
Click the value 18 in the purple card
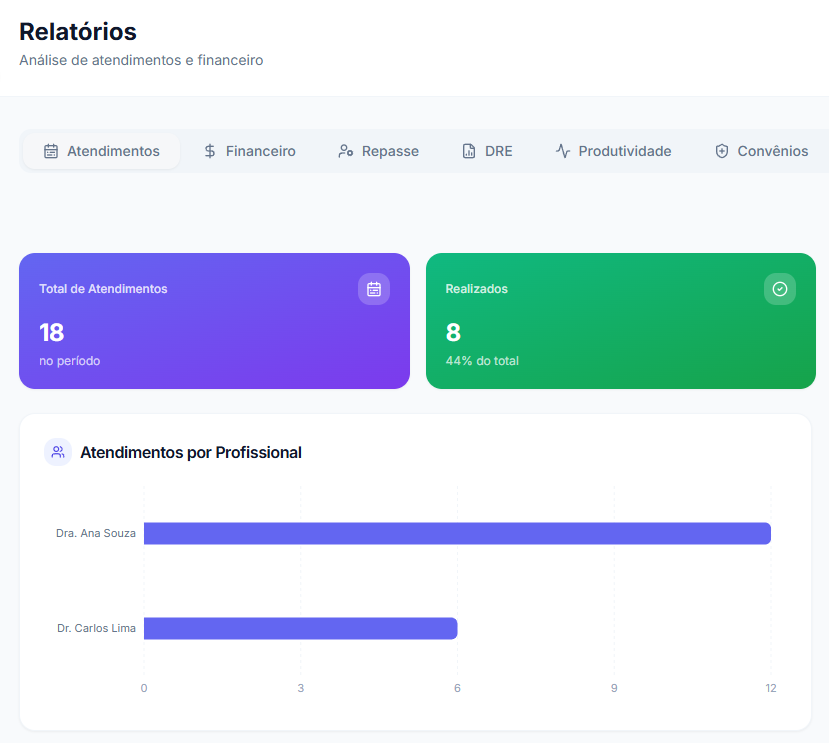click(x=52, y=333)
